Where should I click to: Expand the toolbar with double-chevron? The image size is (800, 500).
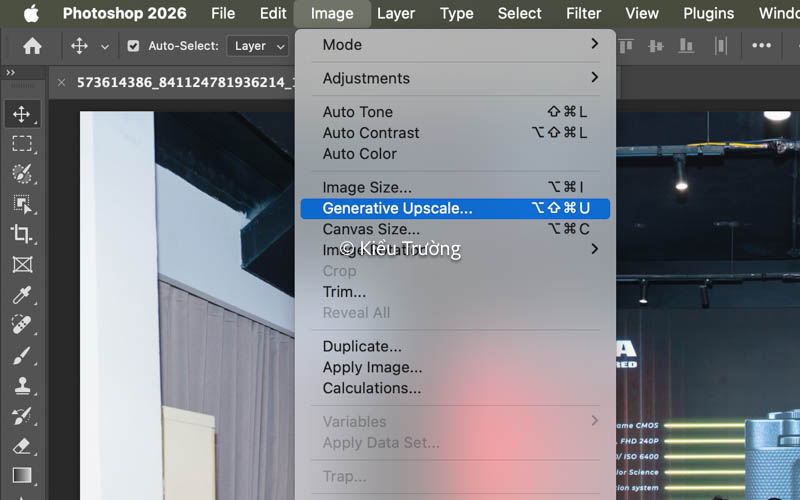point(10,72)
